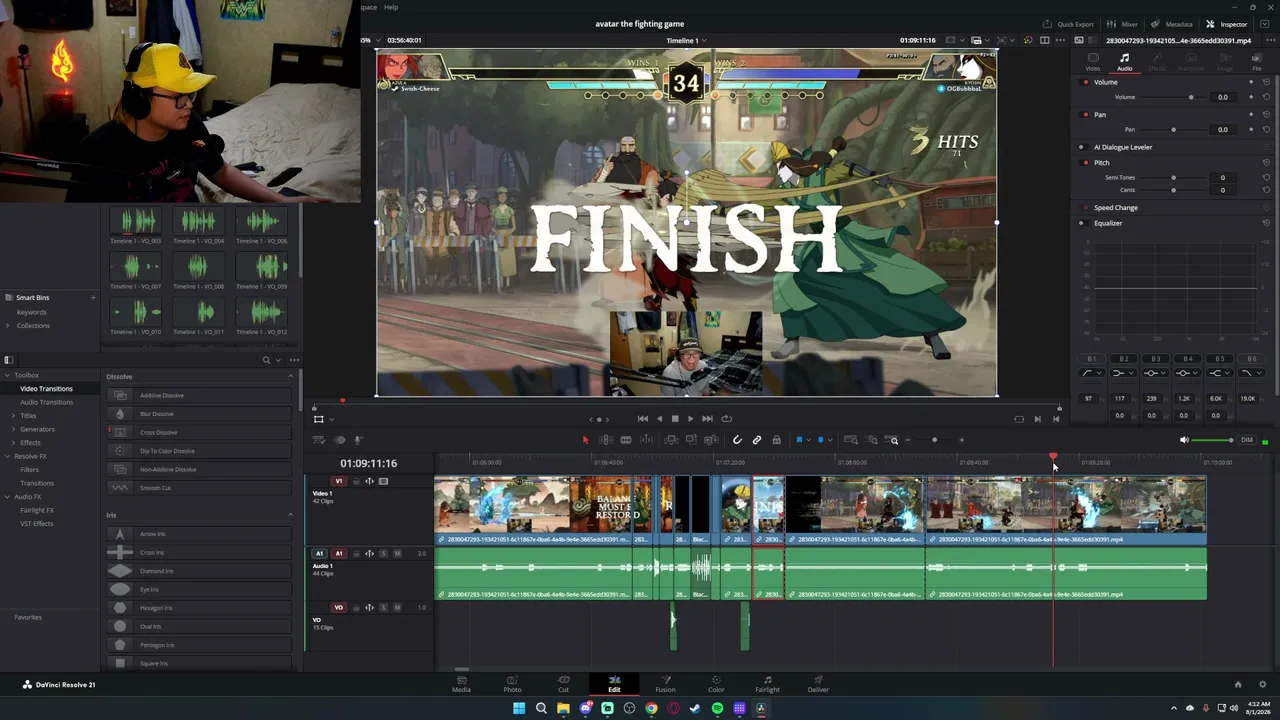Toggle EQ band B2 button
The height and width of the screenshot is (720, 1280).
tap(1124, 359)
